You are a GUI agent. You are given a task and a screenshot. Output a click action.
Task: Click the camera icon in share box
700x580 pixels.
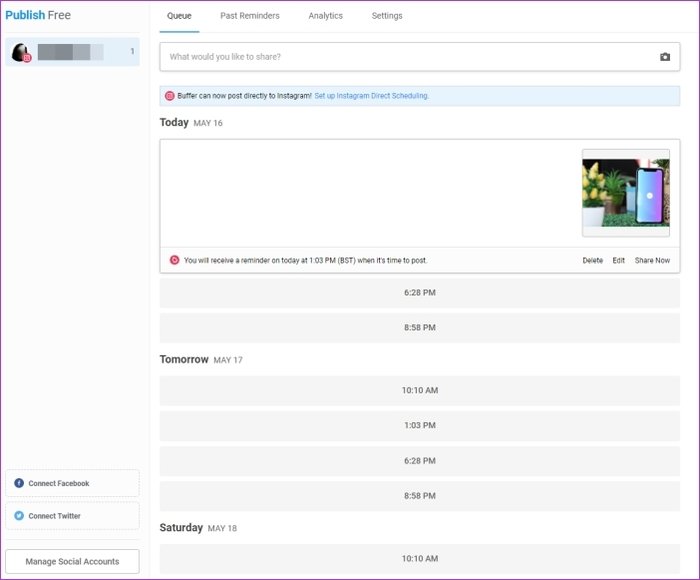coord(665,57)
